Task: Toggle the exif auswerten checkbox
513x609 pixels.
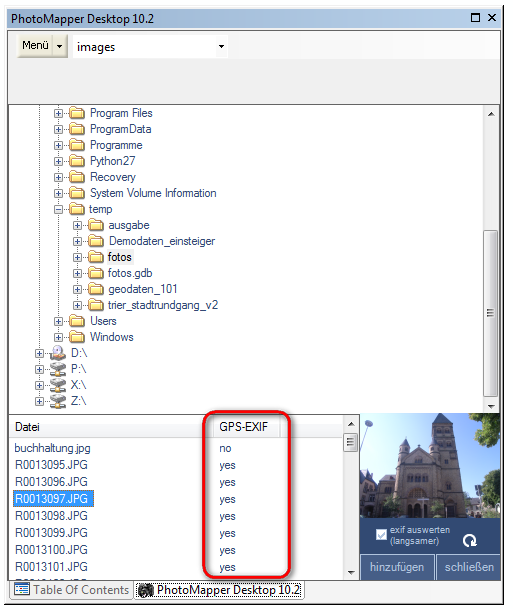Action: click(x=381, y=535)
